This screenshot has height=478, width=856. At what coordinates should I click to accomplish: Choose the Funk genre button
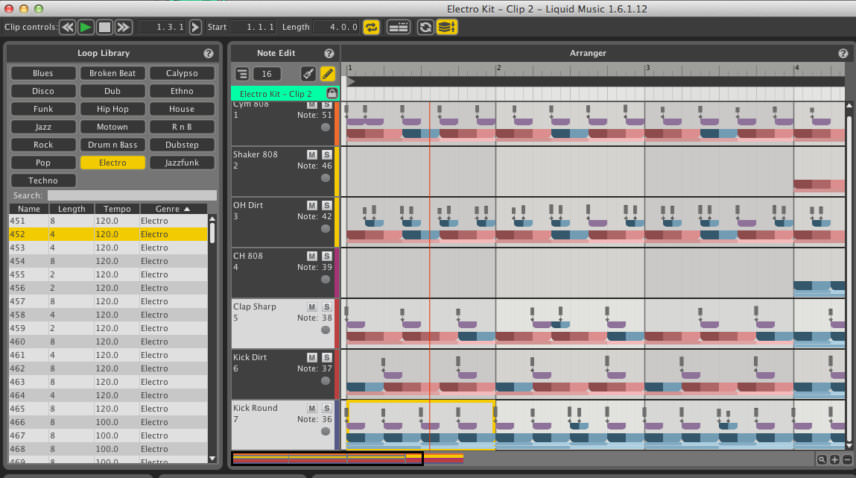pyautogui.click(x=43, y=109)
